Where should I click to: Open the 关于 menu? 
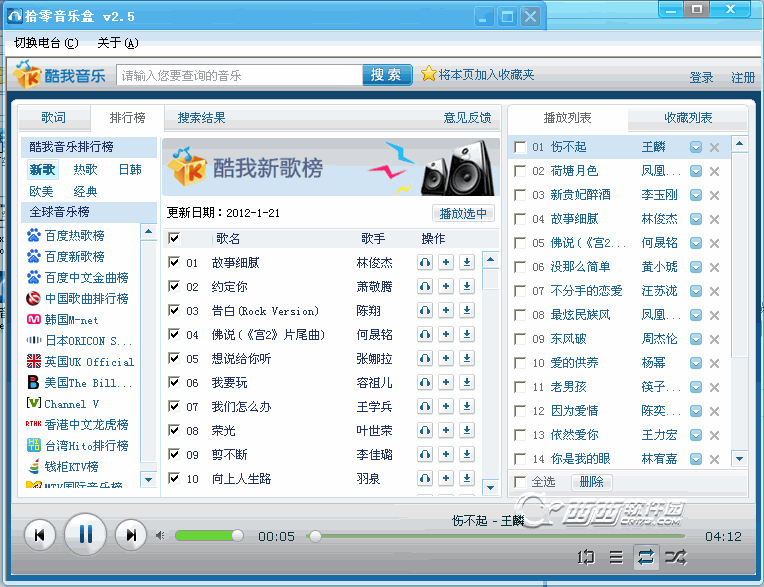(x=117, y=43)
